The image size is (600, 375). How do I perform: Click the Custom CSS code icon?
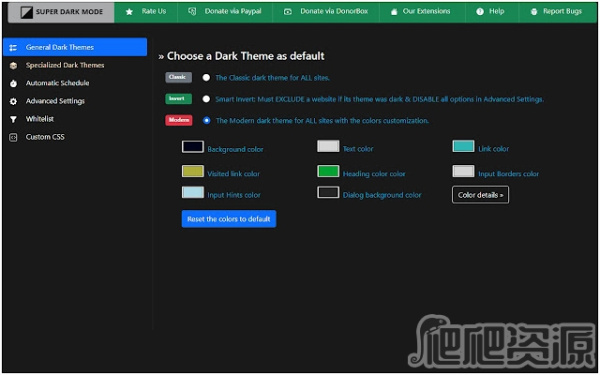pos(13,137)
